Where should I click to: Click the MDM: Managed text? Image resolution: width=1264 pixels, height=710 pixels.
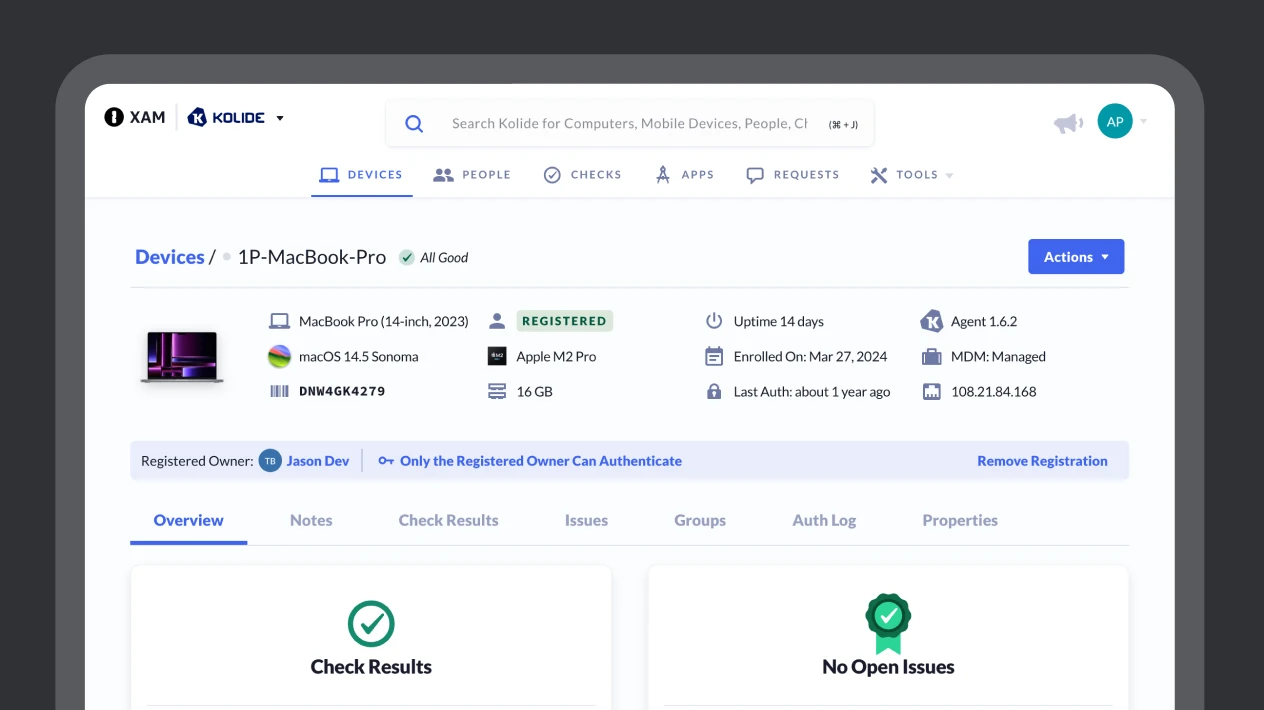pyautogui.click(x=998, y=356)
